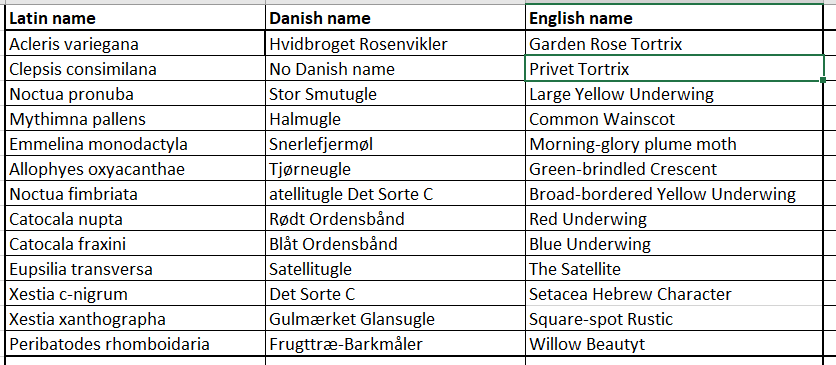Viewport: 836px width, 365px height.
Task: Click the Willow Beautyt cell
Action: (674, 344)
